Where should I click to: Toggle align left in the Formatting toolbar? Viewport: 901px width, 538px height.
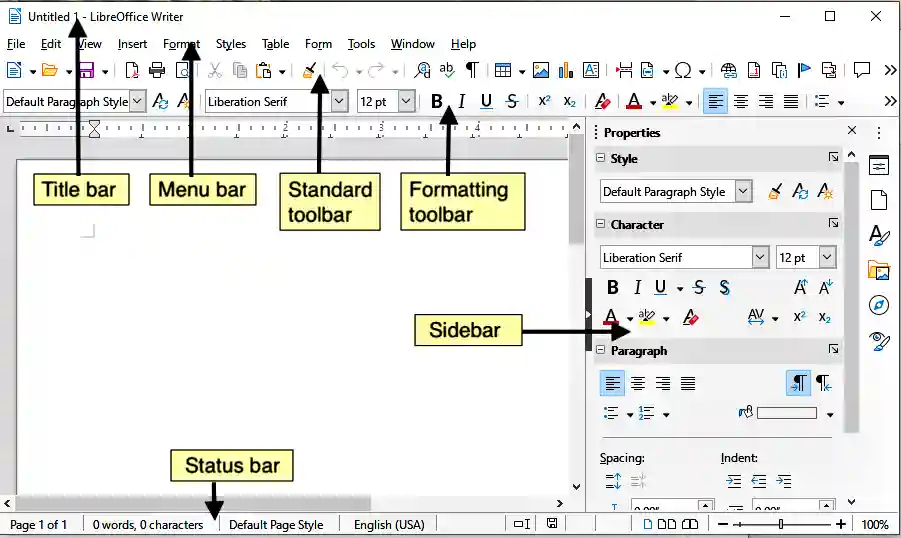coord(715,102)
